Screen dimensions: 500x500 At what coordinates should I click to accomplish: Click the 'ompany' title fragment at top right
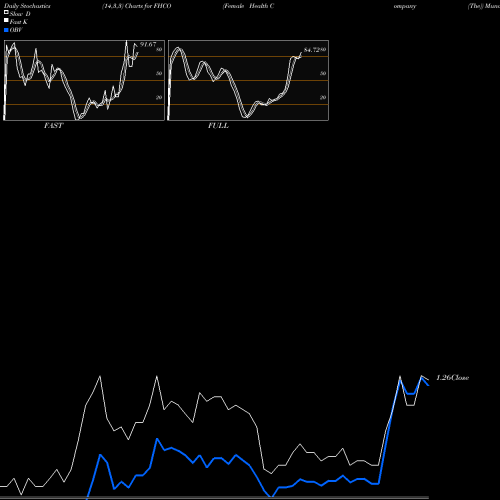405,6
